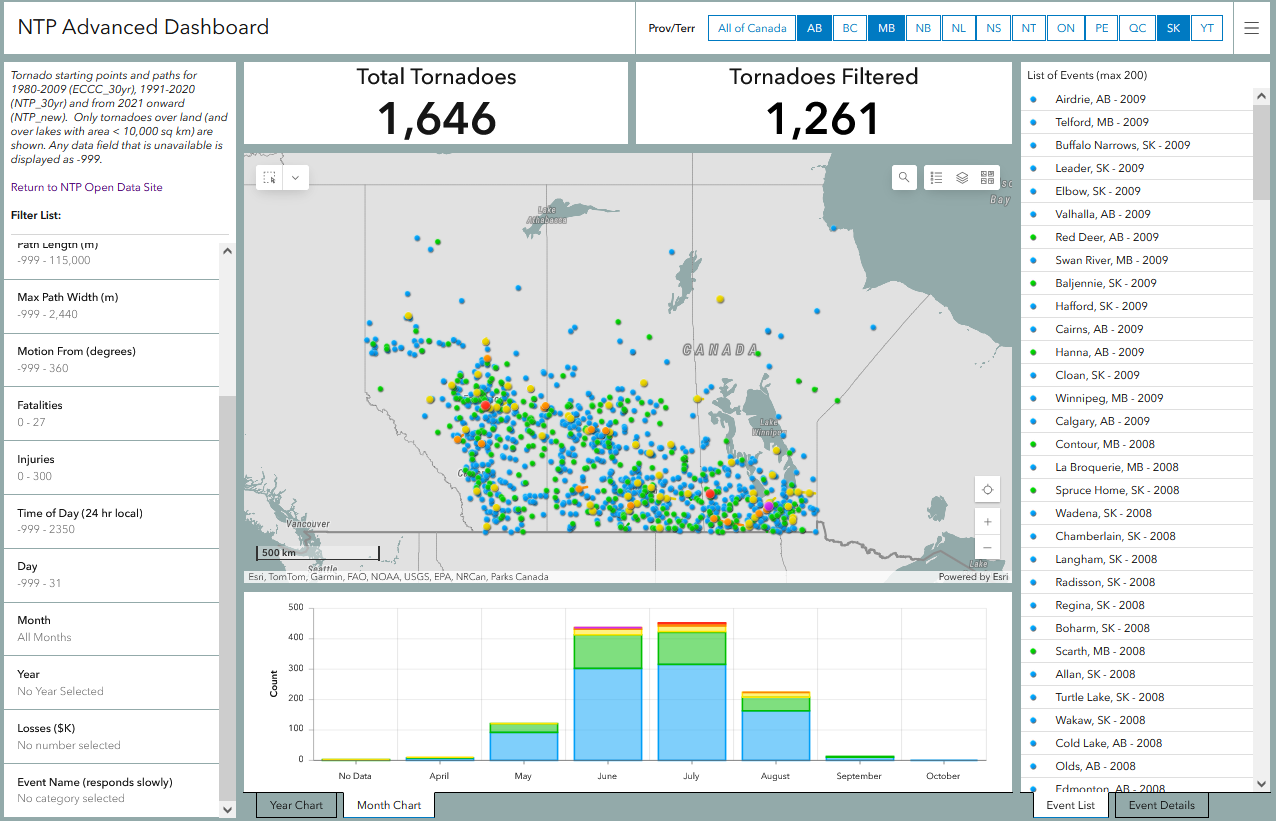Follow Return to NTP Open Data Site link
This screenshot has height=821, width=1276.
(x=87, y=187)
